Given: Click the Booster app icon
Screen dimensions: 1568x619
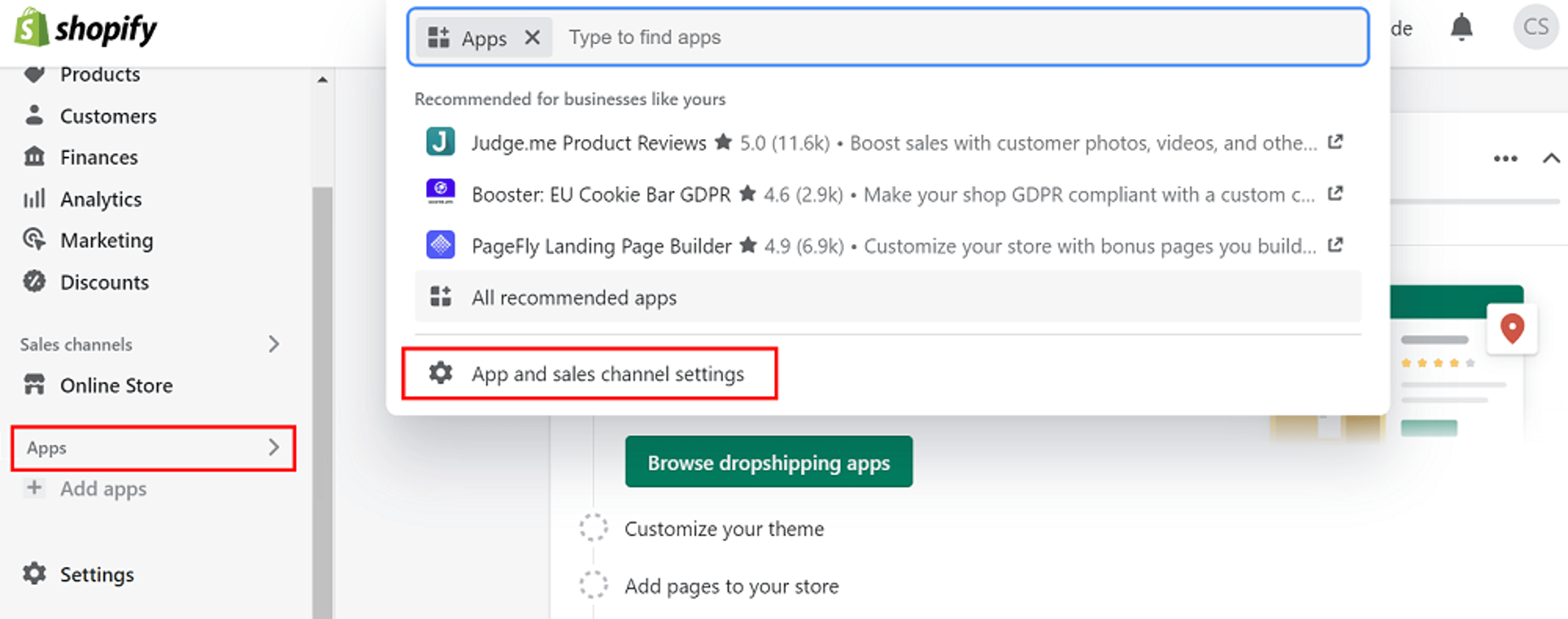Looking at the screenshot, I should coord(440,192).
